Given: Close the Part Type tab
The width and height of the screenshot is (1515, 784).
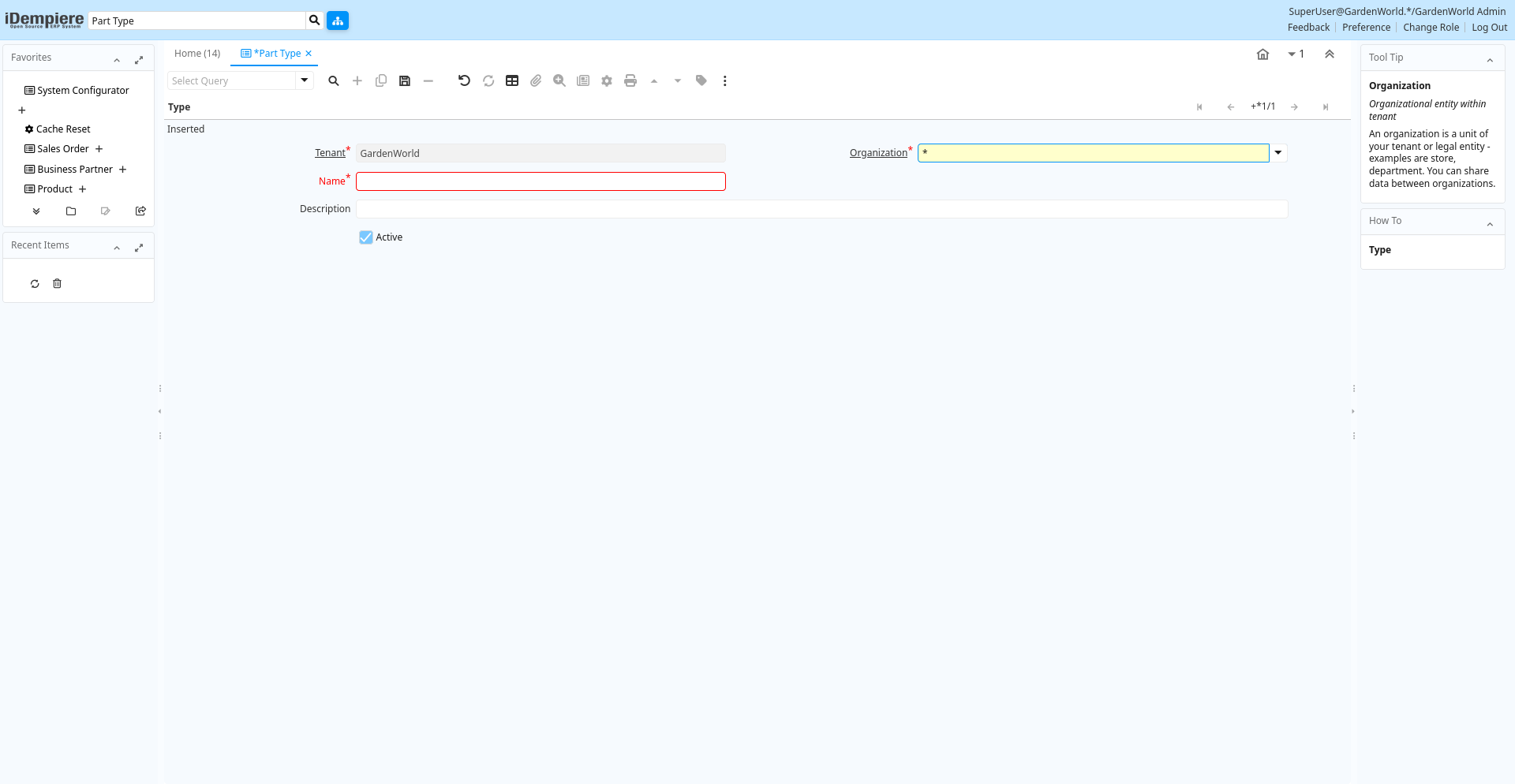Looking at the screenshot, I should (309, 54).
